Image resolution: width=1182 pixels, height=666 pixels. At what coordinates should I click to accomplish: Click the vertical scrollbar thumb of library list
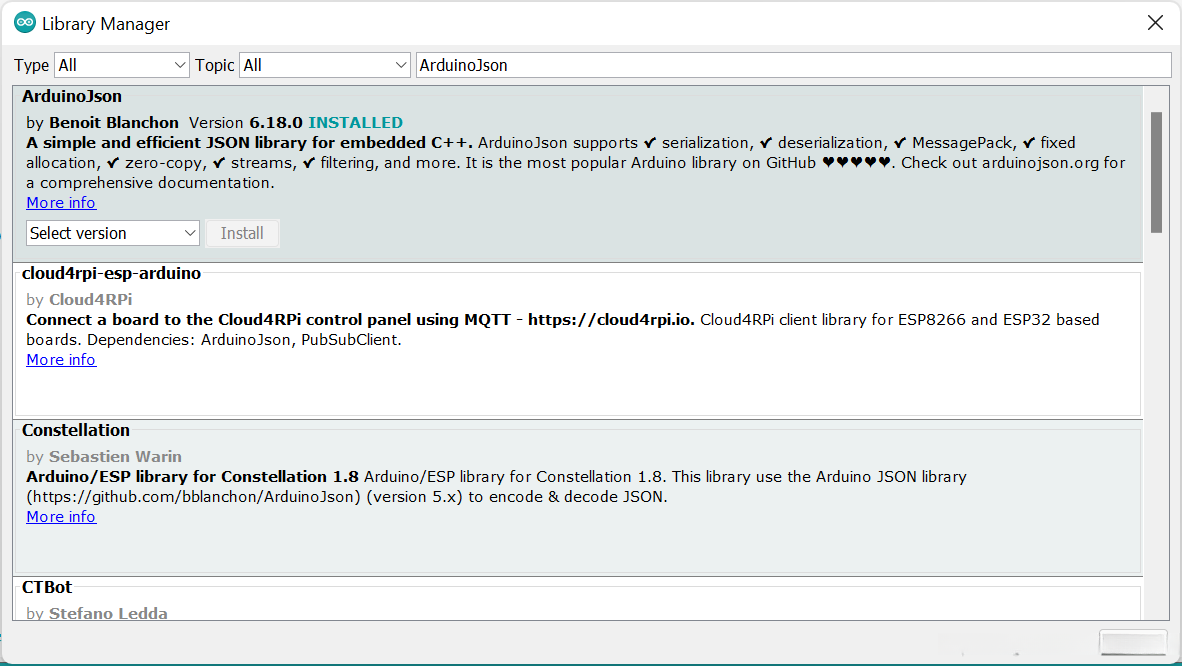pyautogui.click(x=1156, y=172)
